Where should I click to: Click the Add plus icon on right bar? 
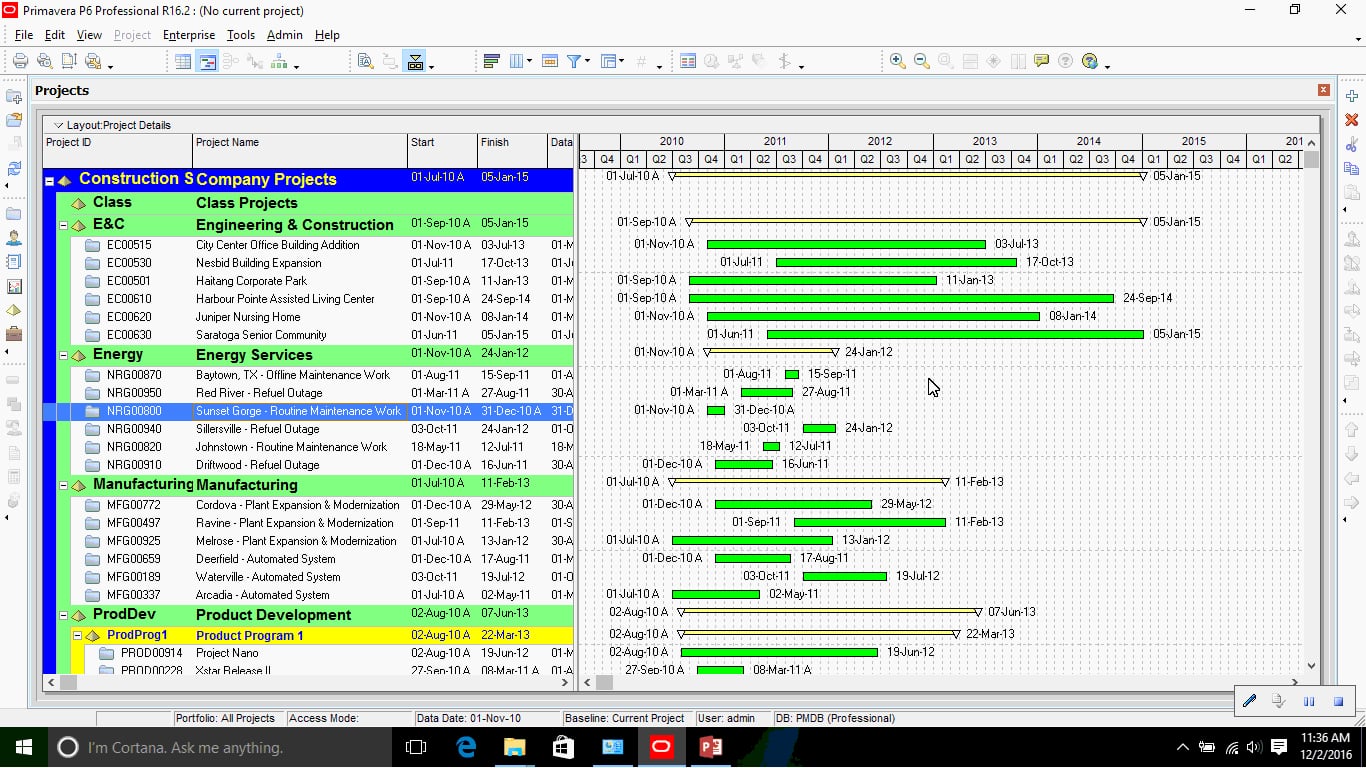1352,96
